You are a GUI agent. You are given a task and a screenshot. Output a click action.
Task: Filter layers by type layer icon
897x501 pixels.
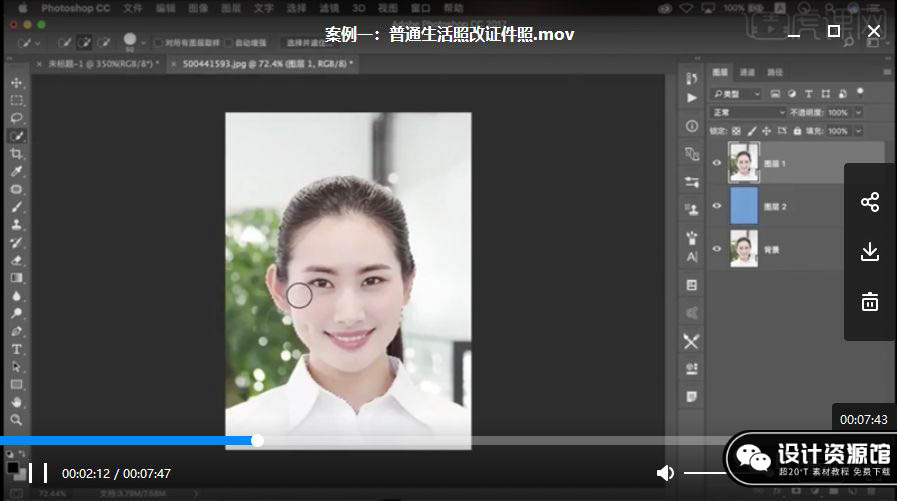click(808, 94)
